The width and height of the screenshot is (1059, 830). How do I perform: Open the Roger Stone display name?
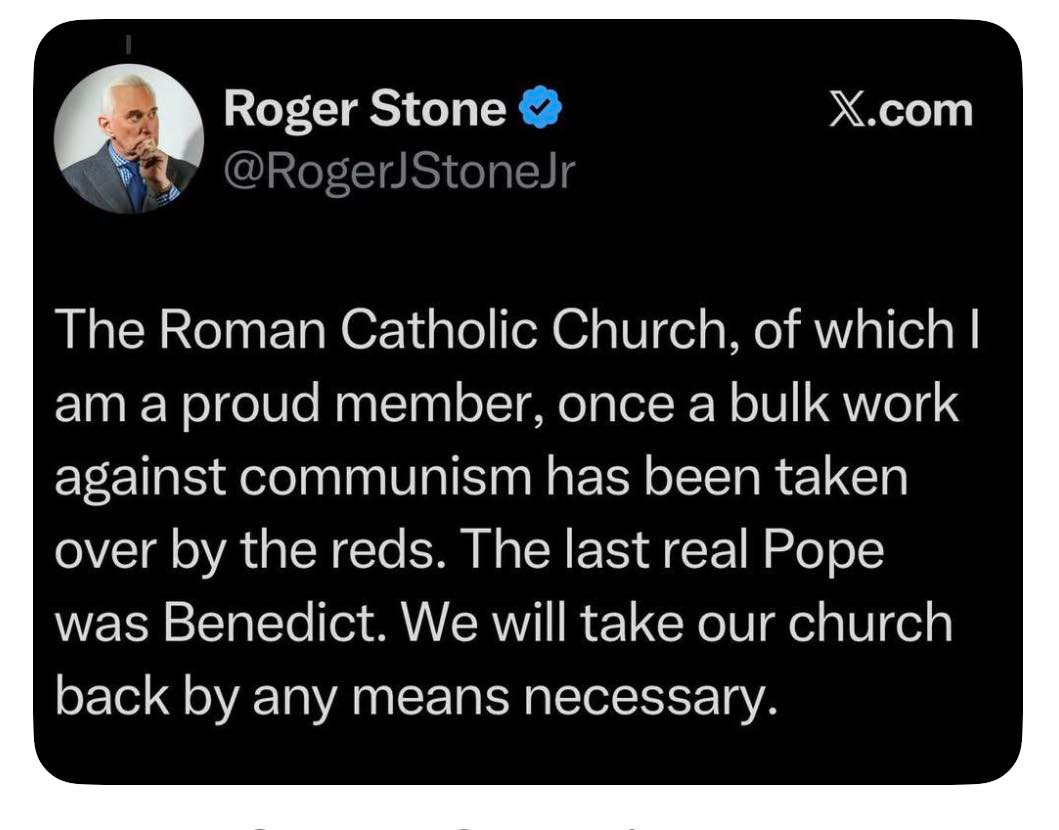tap(364, 108)
